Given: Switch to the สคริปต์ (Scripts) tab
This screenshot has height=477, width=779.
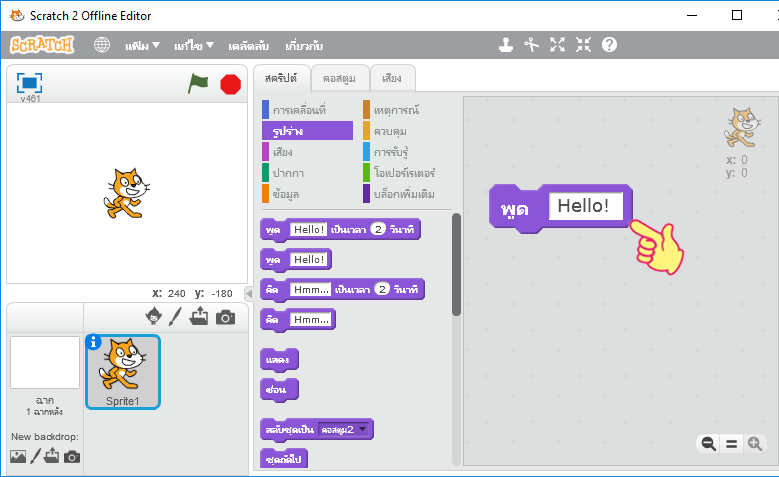Looking at the screenshot, I should click(281, 79).
